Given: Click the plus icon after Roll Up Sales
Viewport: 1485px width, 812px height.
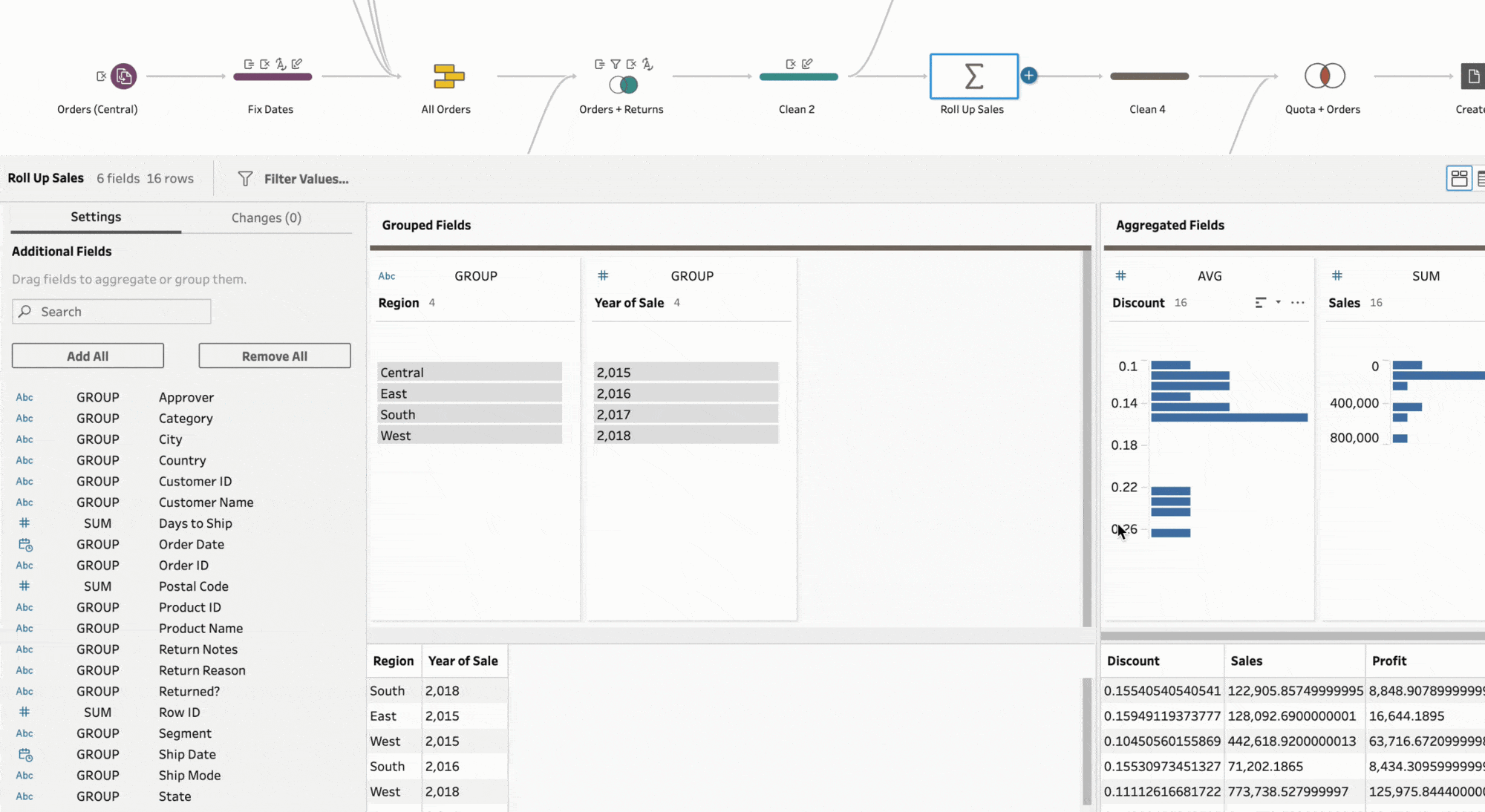Looking at the screenshot, I should (1028, 75).
